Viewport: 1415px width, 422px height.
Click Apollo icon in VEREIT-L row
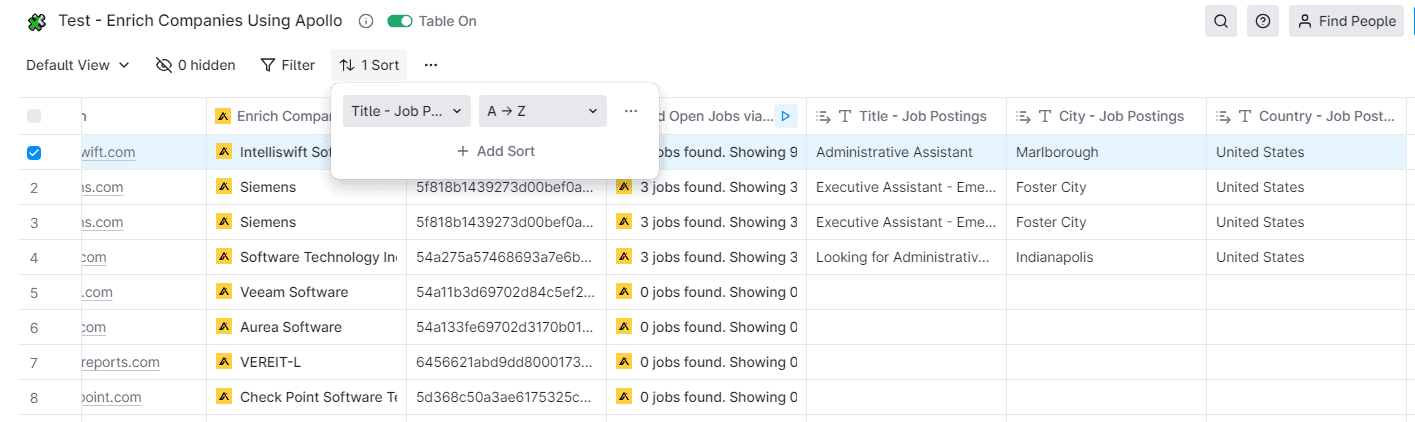224,362
